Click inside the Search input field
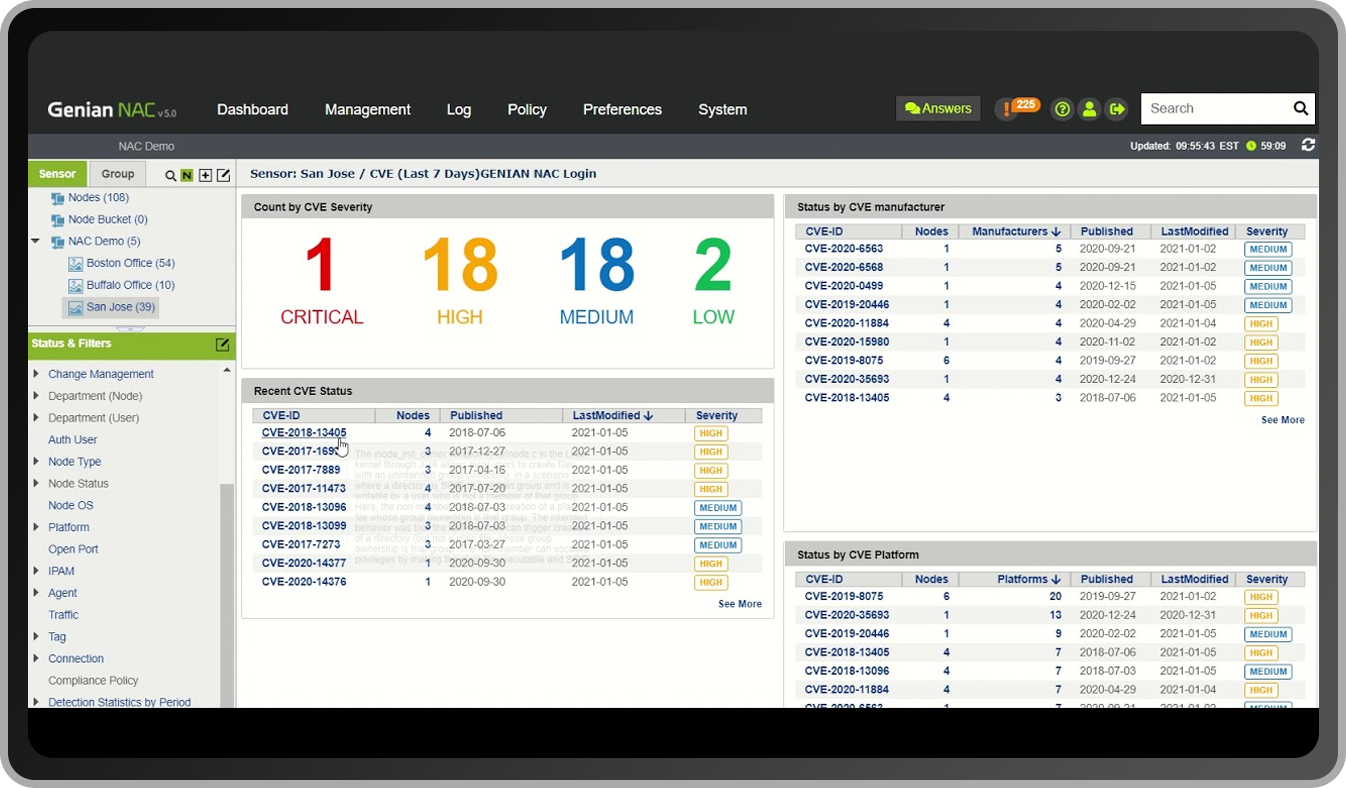Image resolution: width=1346 pixels, height=788 pixels. click(x=1216, y=108)
